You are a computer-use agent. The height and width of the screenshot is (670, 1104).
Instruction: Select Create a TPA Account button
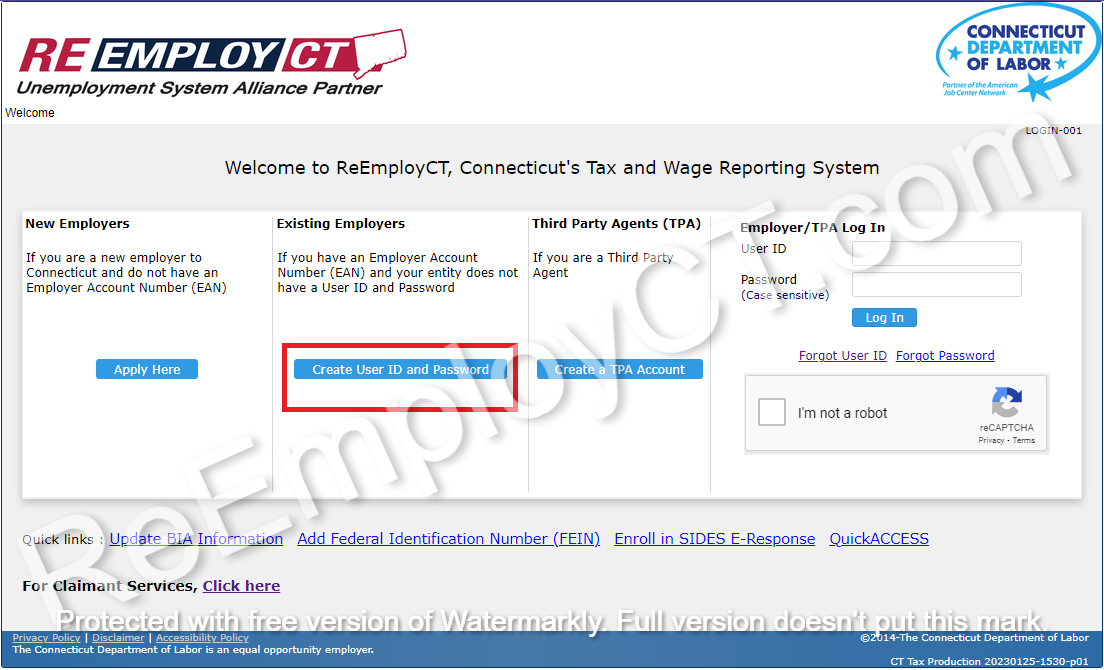point(620,370)
